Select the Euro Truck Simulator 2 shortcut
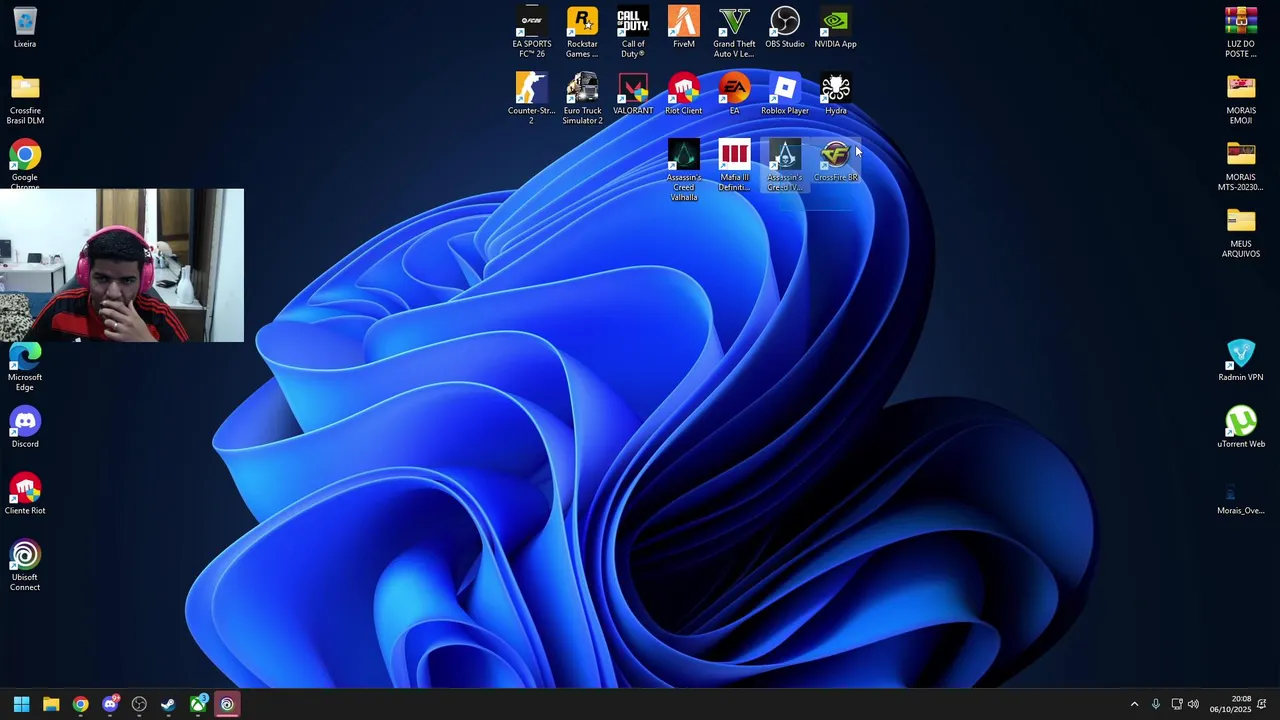 pos(582,99)
